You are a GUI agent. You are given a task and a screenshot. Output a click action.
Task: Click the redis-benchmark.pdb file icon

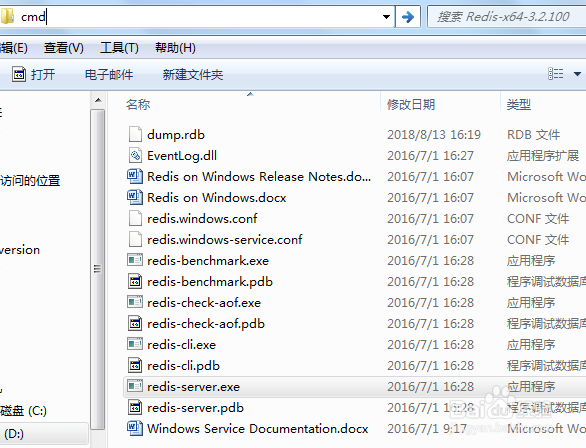(x=135, y=281)
